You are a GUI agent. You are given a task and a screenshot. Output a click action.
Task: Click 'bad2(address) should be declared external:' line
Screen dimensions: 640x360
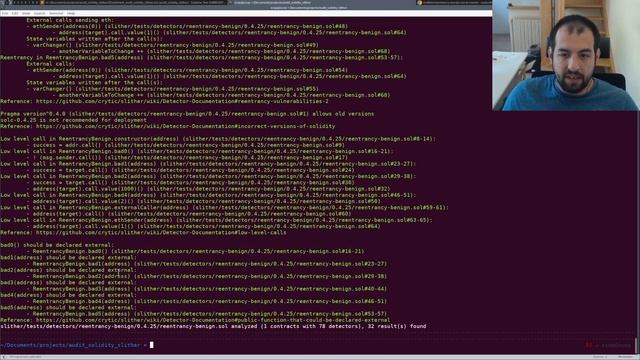pyautogui.click(x=68, y=270)
